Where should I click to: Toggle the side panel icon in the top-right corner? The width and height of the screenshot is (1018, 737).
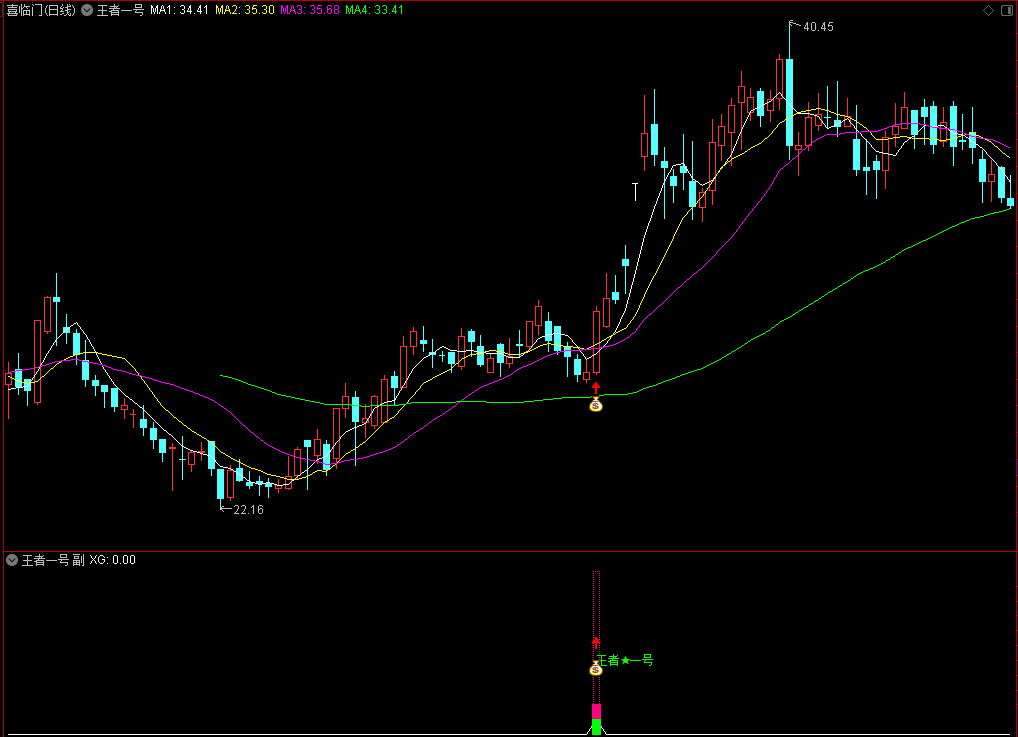pyautogui.click(x=1007, y=10)
